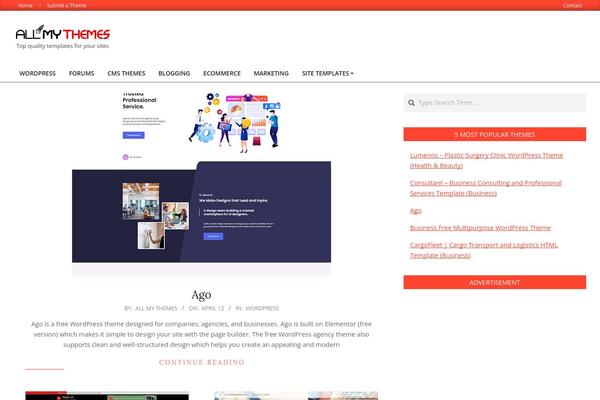
Task: Open the WordPress menu item
Action: [38, 73]
